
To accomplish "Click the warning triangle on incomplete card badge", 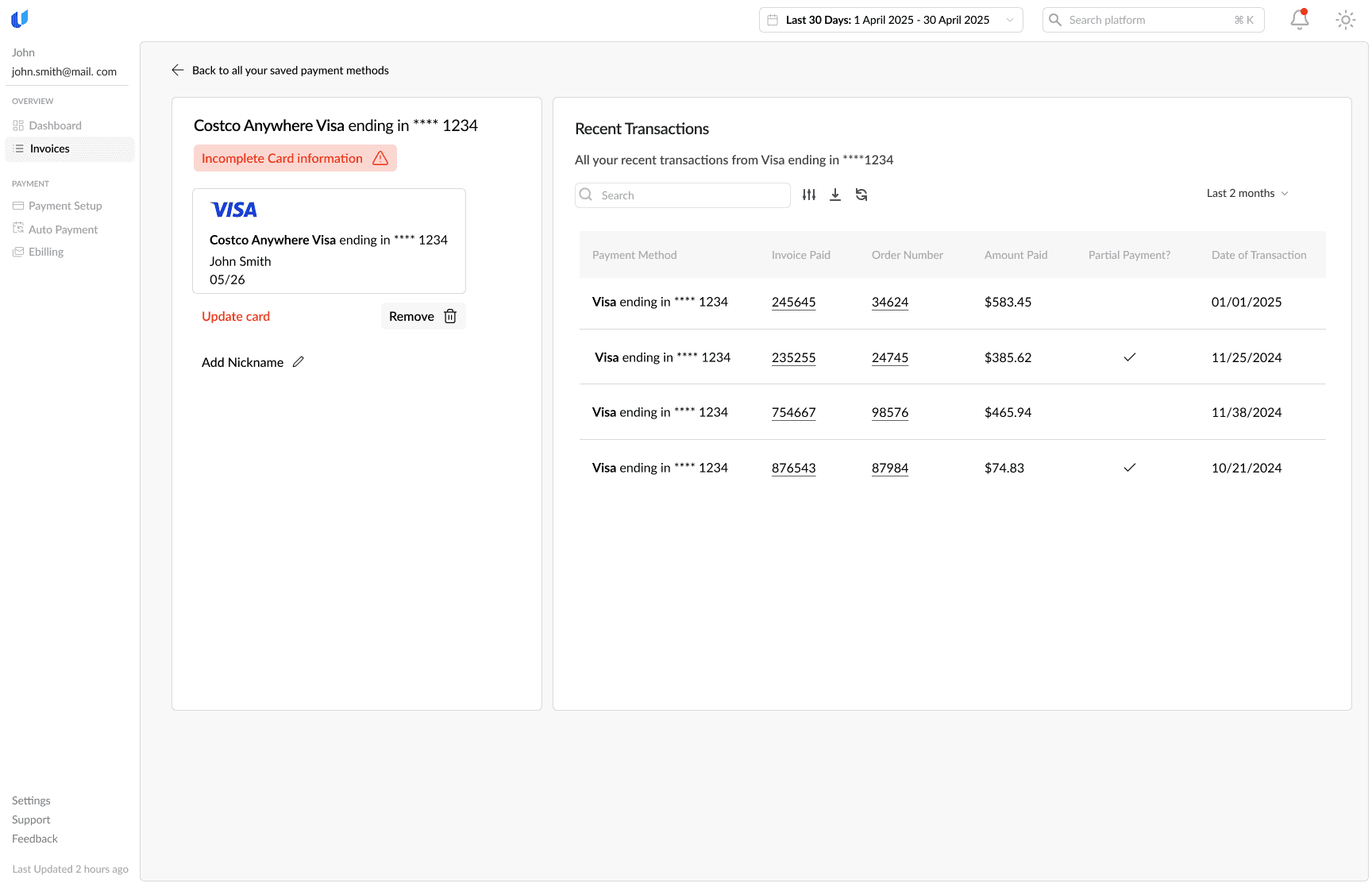I will point(380,158).
